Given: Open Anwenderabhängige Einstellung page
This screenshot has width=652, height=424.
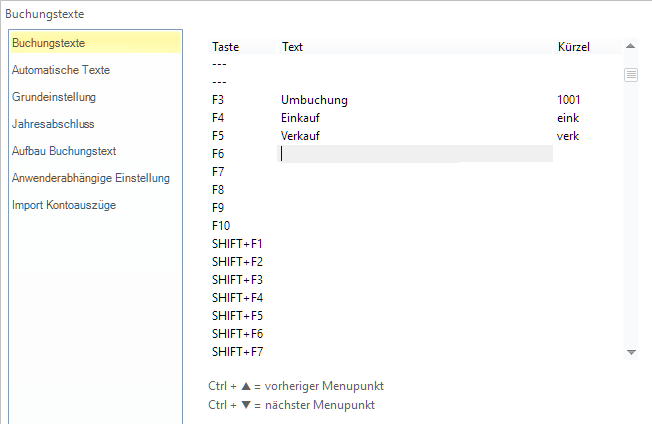Looking at the screenshot, I should pyautogui.click(x=91, y=178).
